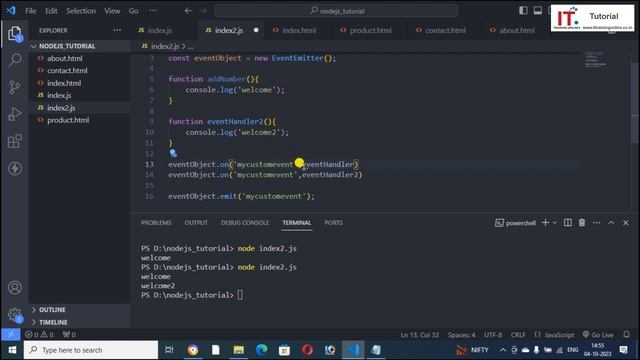Maximize the panel with the chevron up

(611, 222)
